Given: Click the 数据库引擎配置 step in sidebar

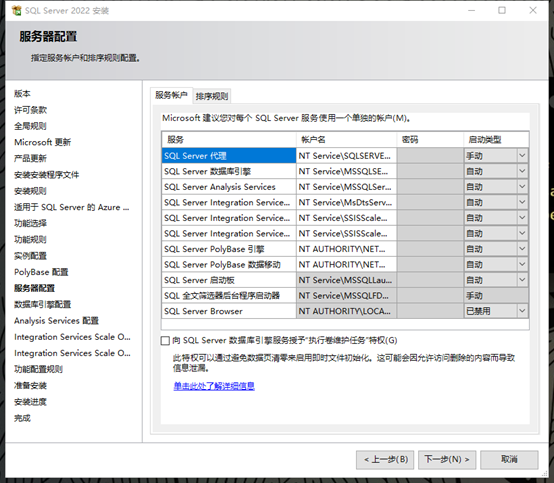Looking at the screenshot, I should 43,304.
